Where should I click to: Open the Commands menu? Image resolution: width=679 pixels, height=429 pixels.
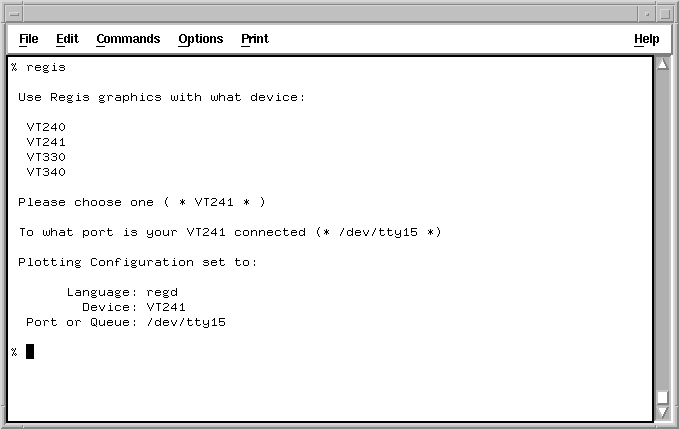128,39
